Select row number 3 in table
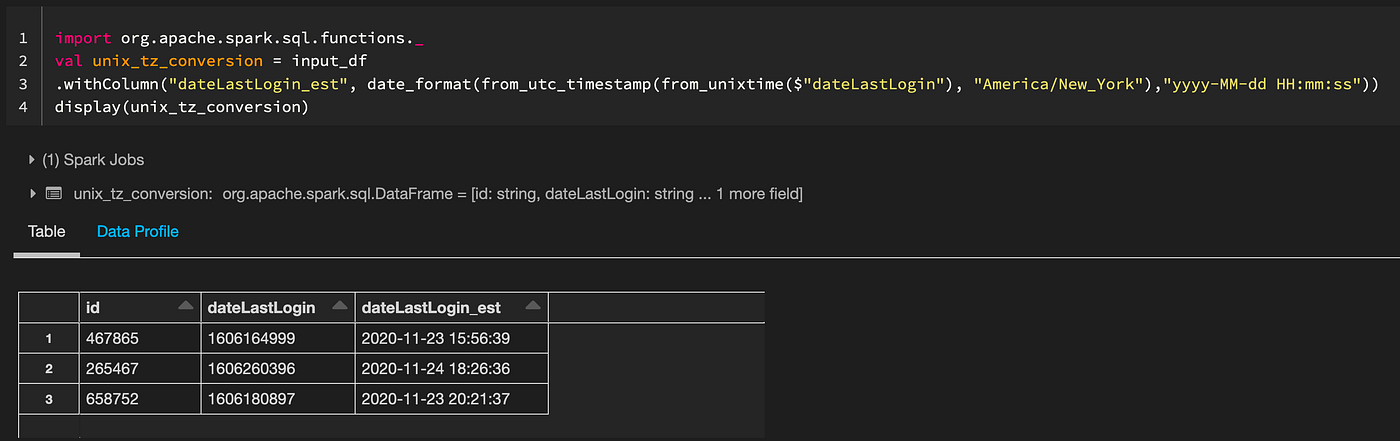The height and width of the screenshot is (441, 1400). (x=48, y=398)
